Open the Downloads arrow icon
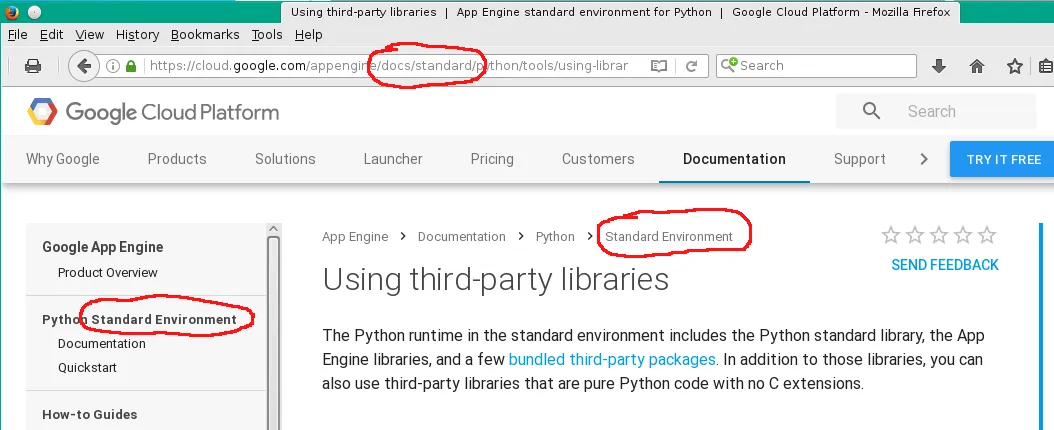Screen dimensions: 1054x430 [x=939, y=66]
